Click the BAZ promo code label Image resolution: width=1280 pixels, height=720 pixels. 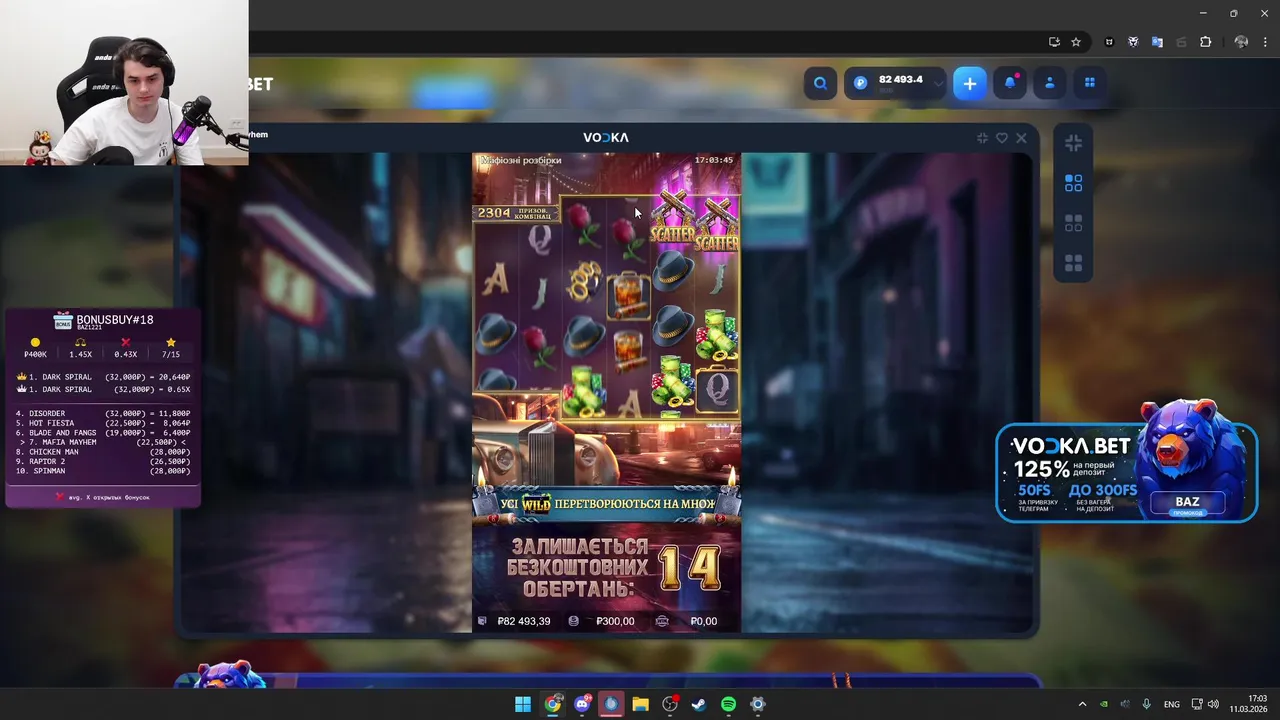tap(1187, 505)
